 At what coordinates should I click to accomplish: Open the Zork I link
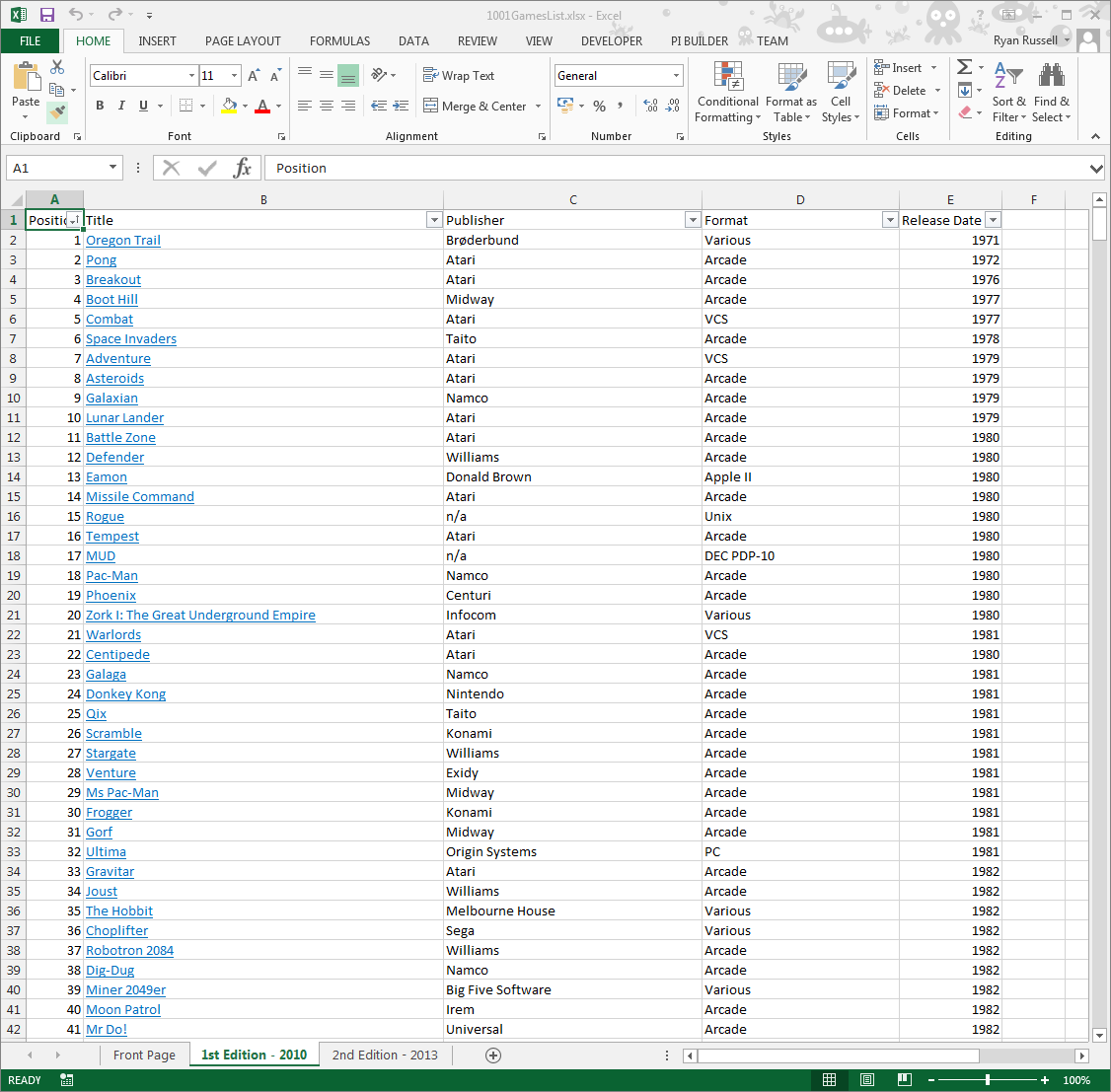pyautogui.click(x=200, y=615)
